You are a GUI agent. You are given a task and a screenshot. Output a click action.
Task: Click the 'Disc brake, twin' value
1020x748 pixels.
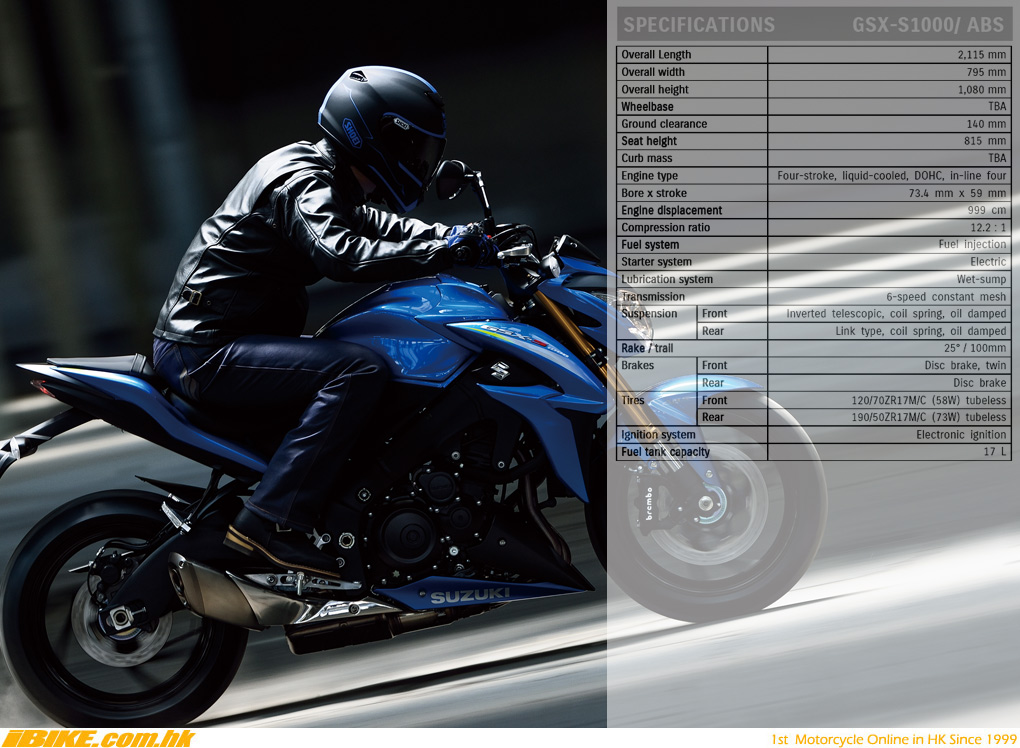point(965,366)
